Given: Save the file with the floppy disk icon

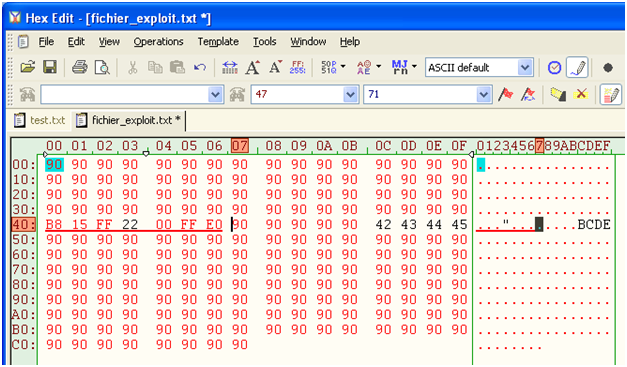Looking at the screenshot, I should (50, 67).
